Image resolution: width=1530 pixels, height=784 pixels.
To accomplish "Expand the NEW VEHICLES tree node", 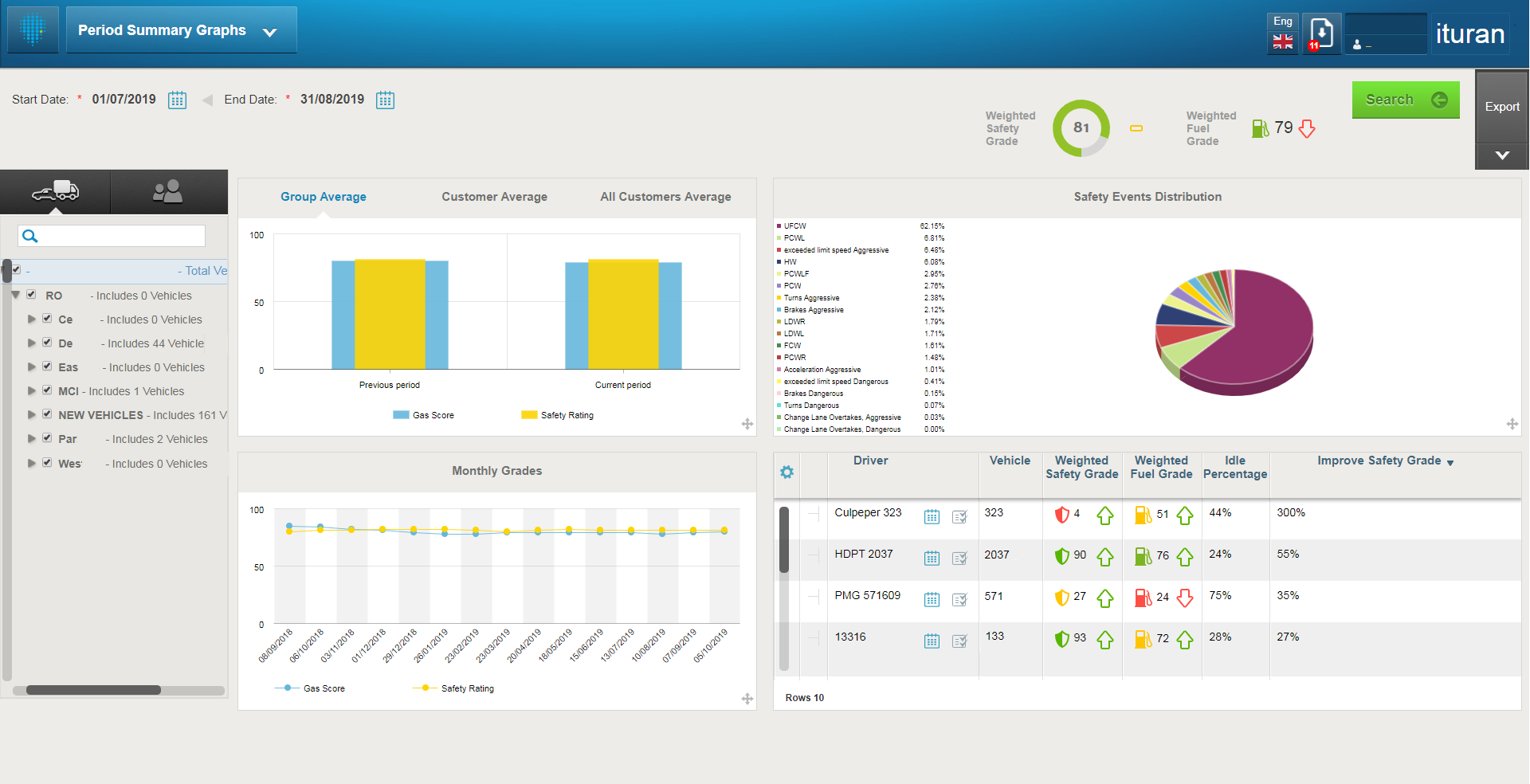I will [32, 414].
